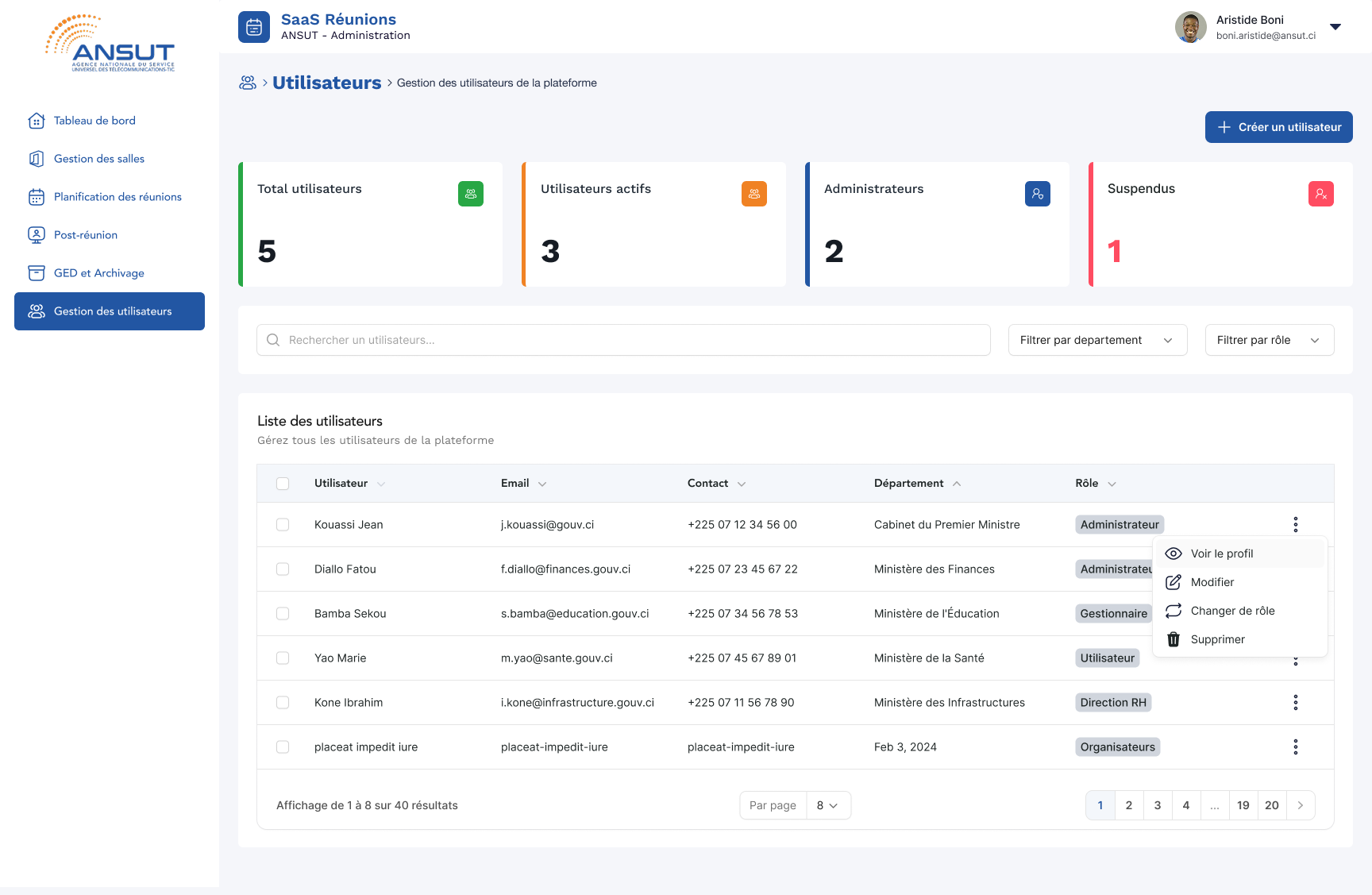Click the pencil icon beside Modifier
The image size is (1372, 895).
(x=1174, y=582)
